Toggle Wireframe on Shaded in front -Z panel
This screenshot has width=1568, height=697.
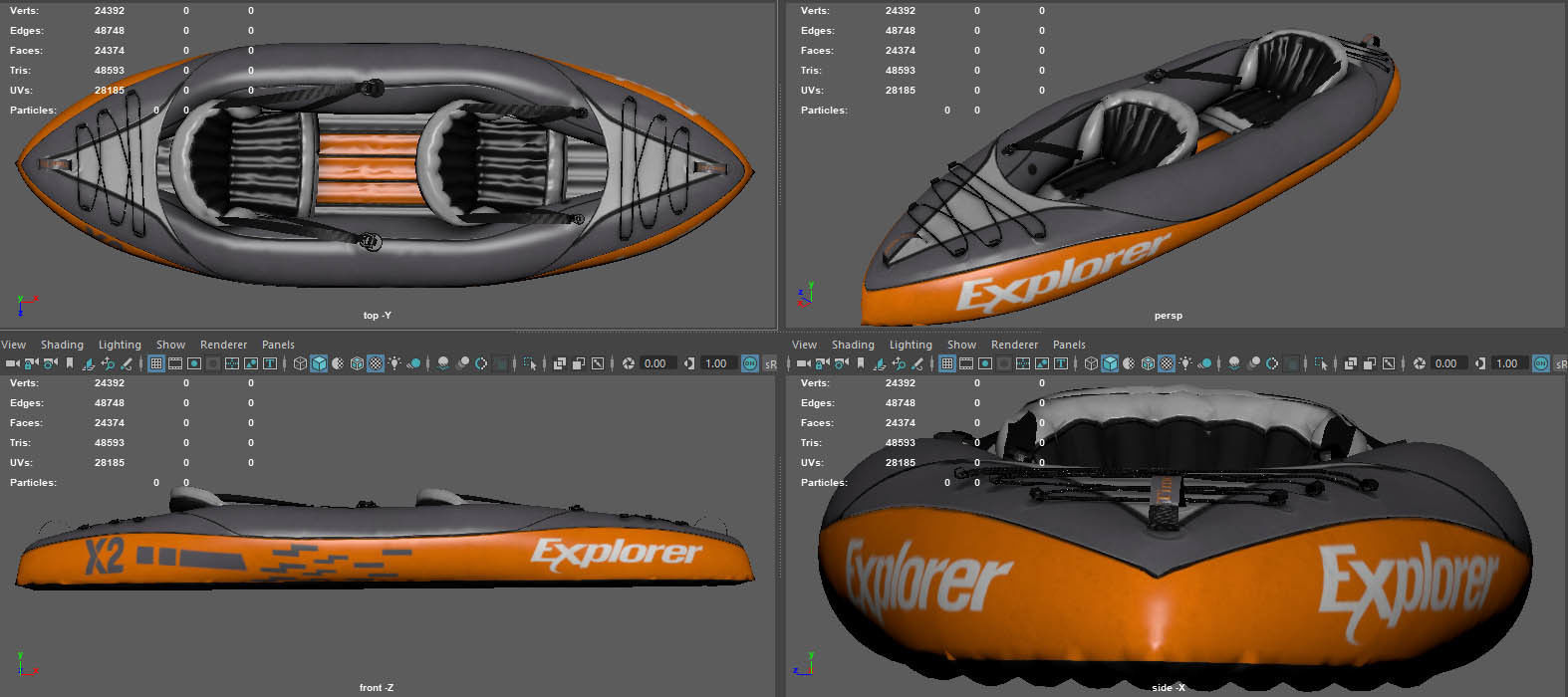tap(357, 363)
